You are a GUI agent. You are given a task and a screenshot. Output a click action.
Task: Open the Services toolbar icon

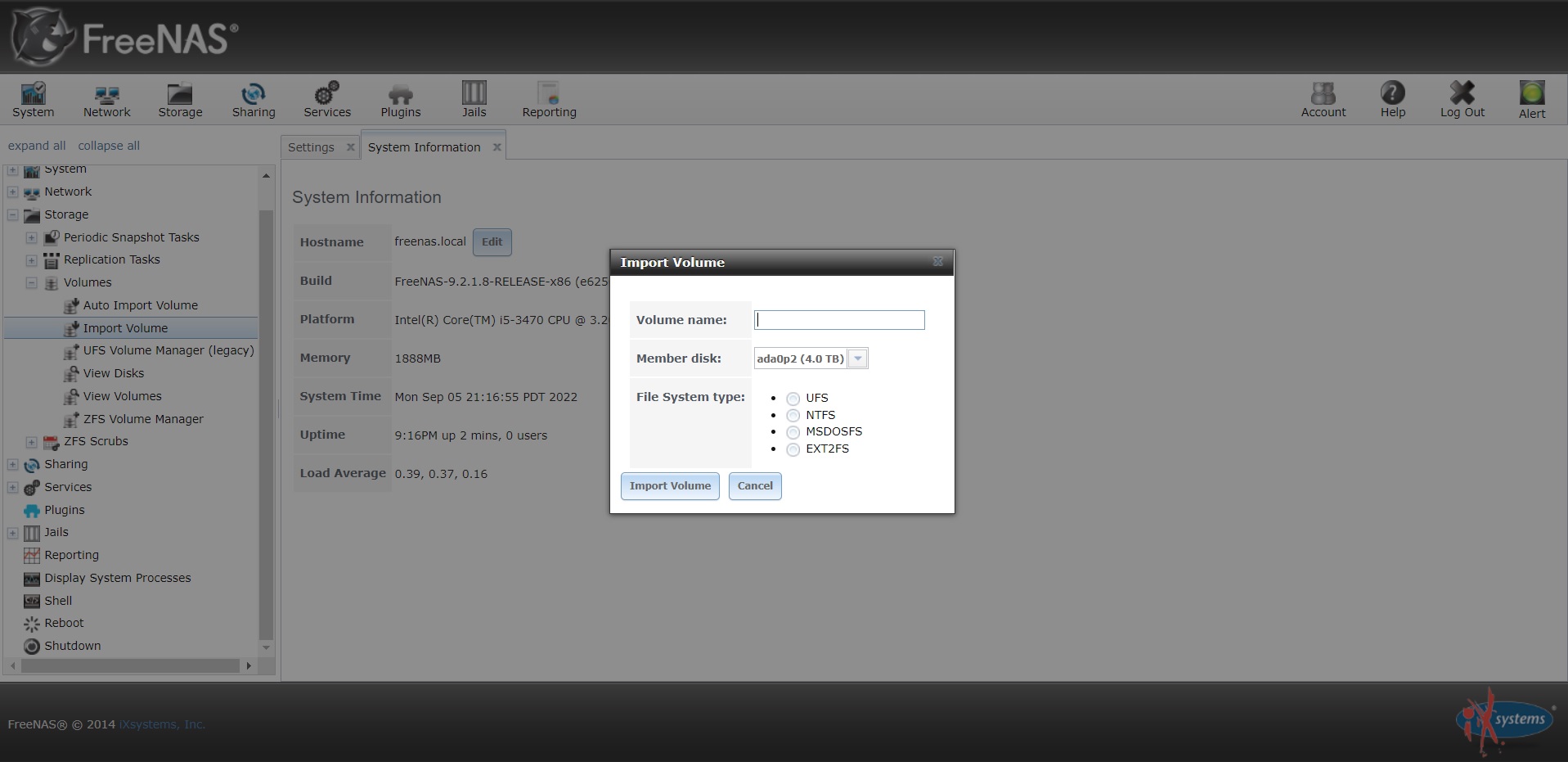click(327, 100)
